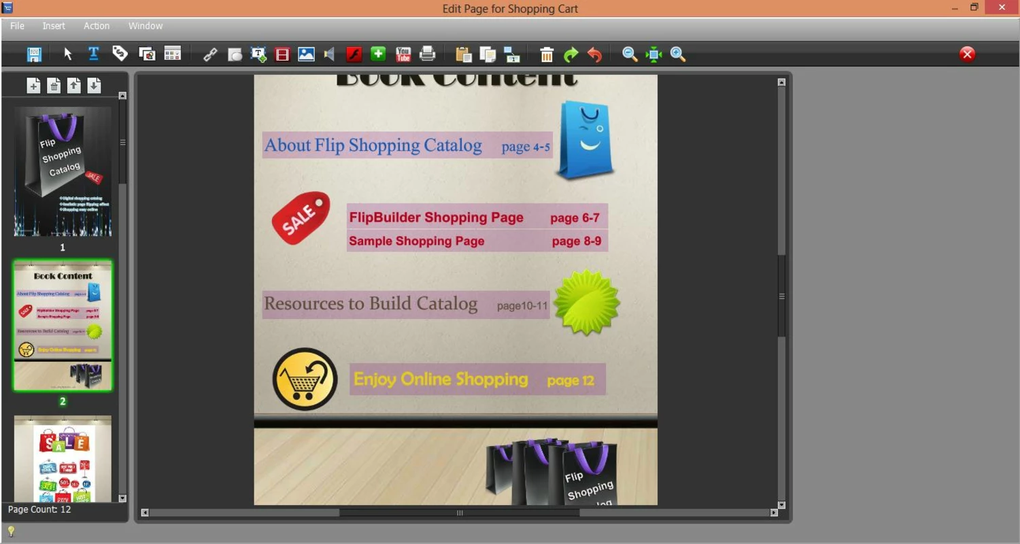Click the red undo arrow

click(595, 55)
